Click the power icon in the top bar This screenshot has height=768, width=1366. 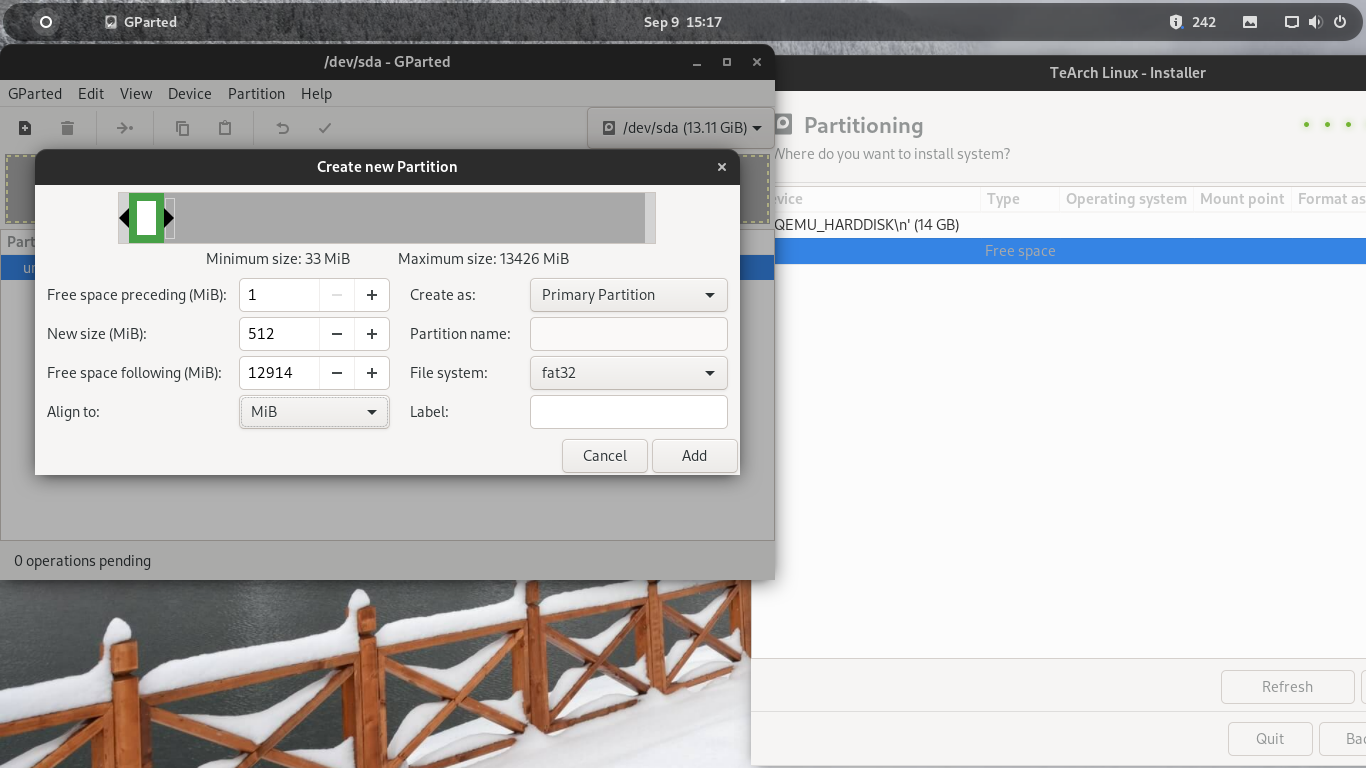click(x=1340, y=22)
